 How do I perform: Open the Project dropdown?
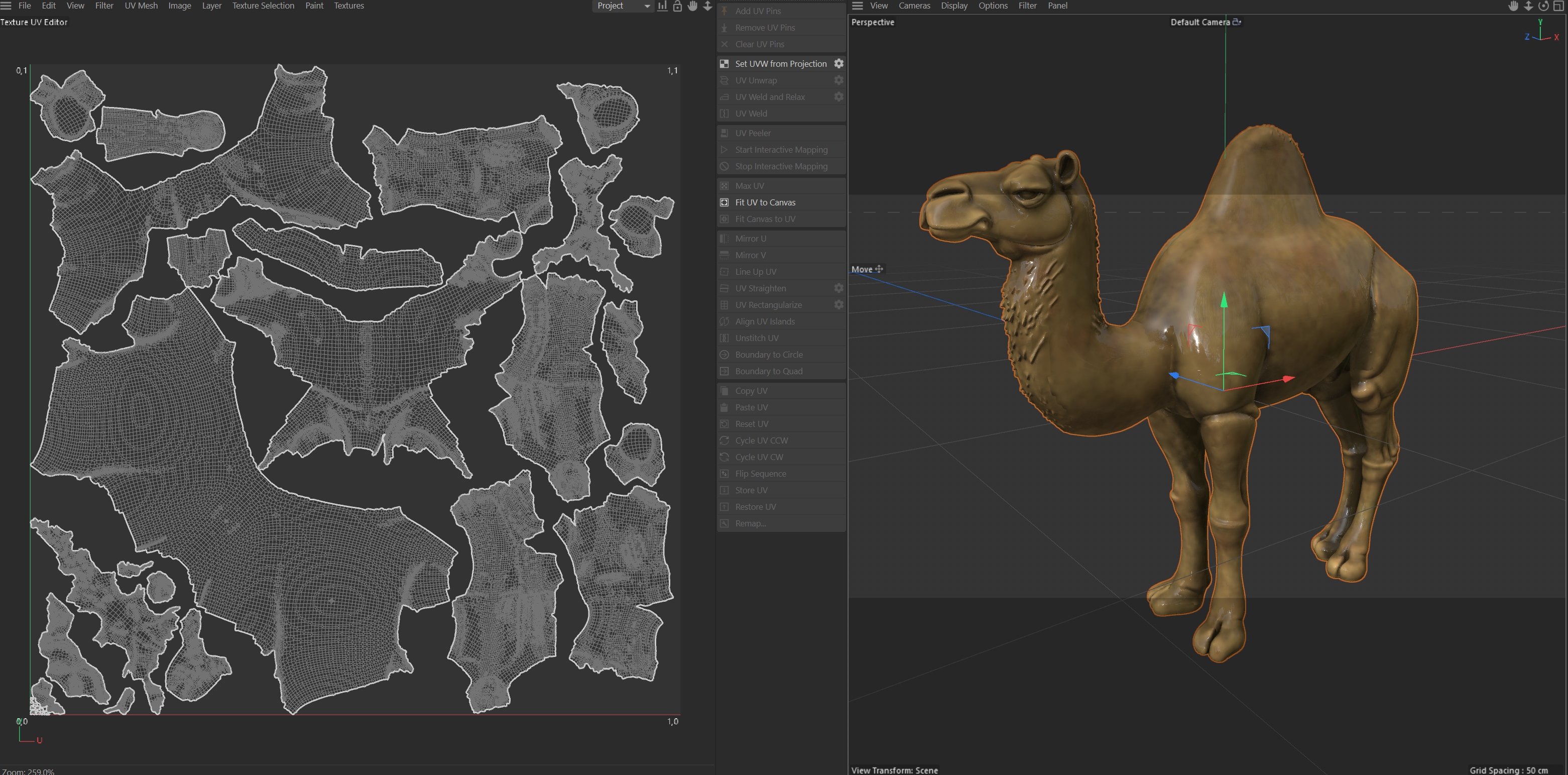click(623, 6)
